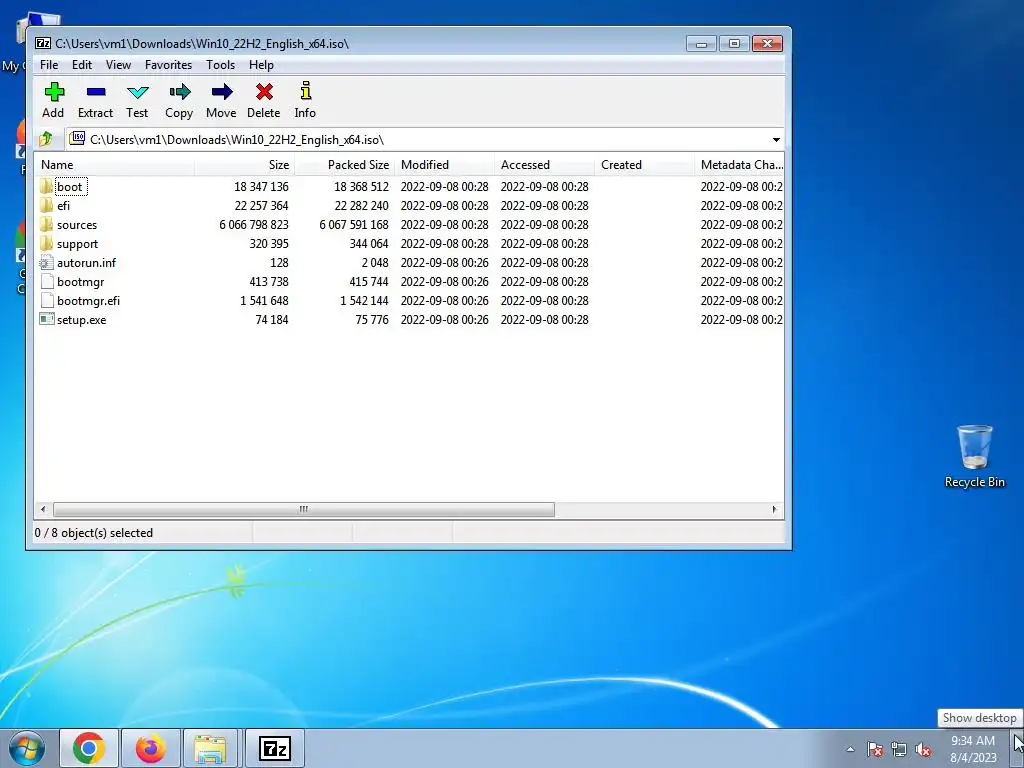Expand the address bar path dropdown

776,140
